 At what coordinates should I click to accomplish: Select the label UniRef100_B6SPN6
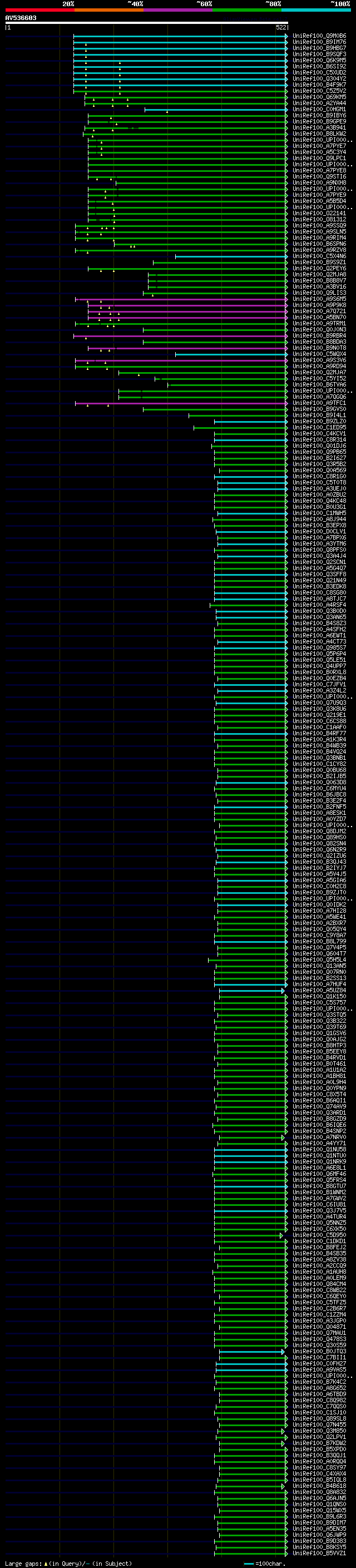319,244
